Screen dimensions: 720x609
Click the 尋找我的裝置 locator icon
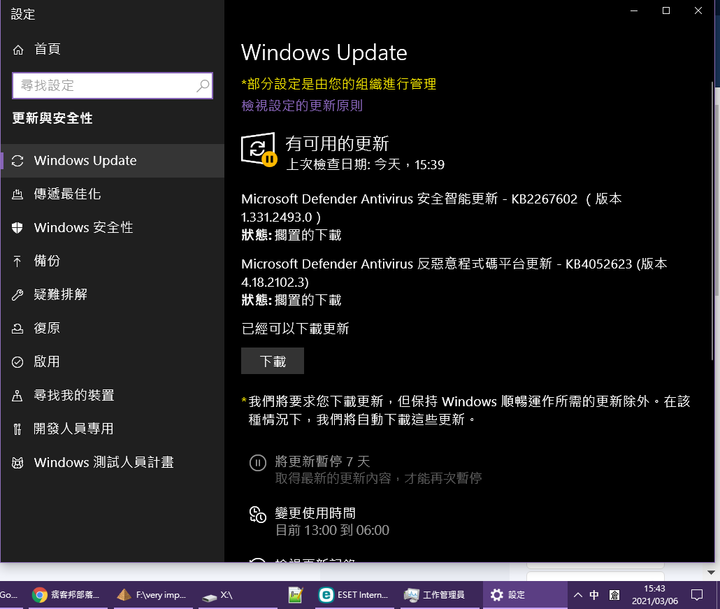click(x=17, y=395)
